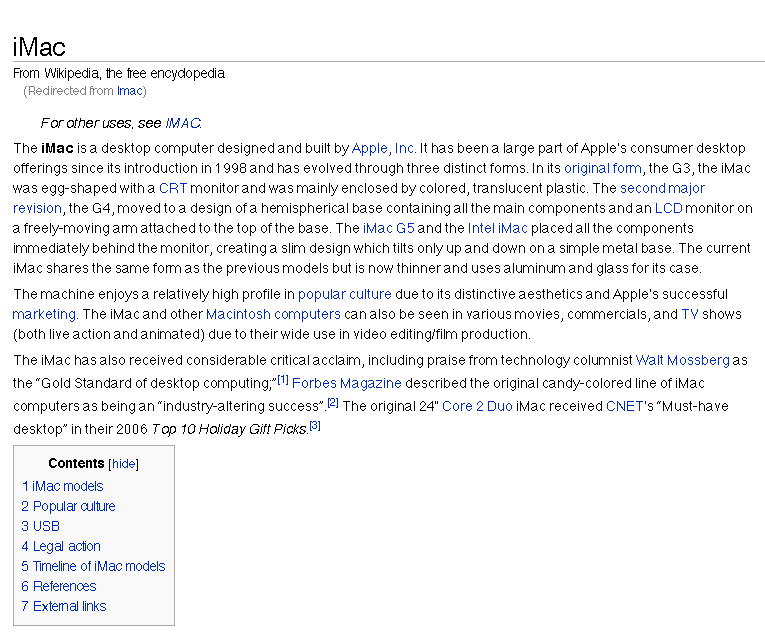Open the Forbes Magazine link
765x640 pixels.
[346, 383]
